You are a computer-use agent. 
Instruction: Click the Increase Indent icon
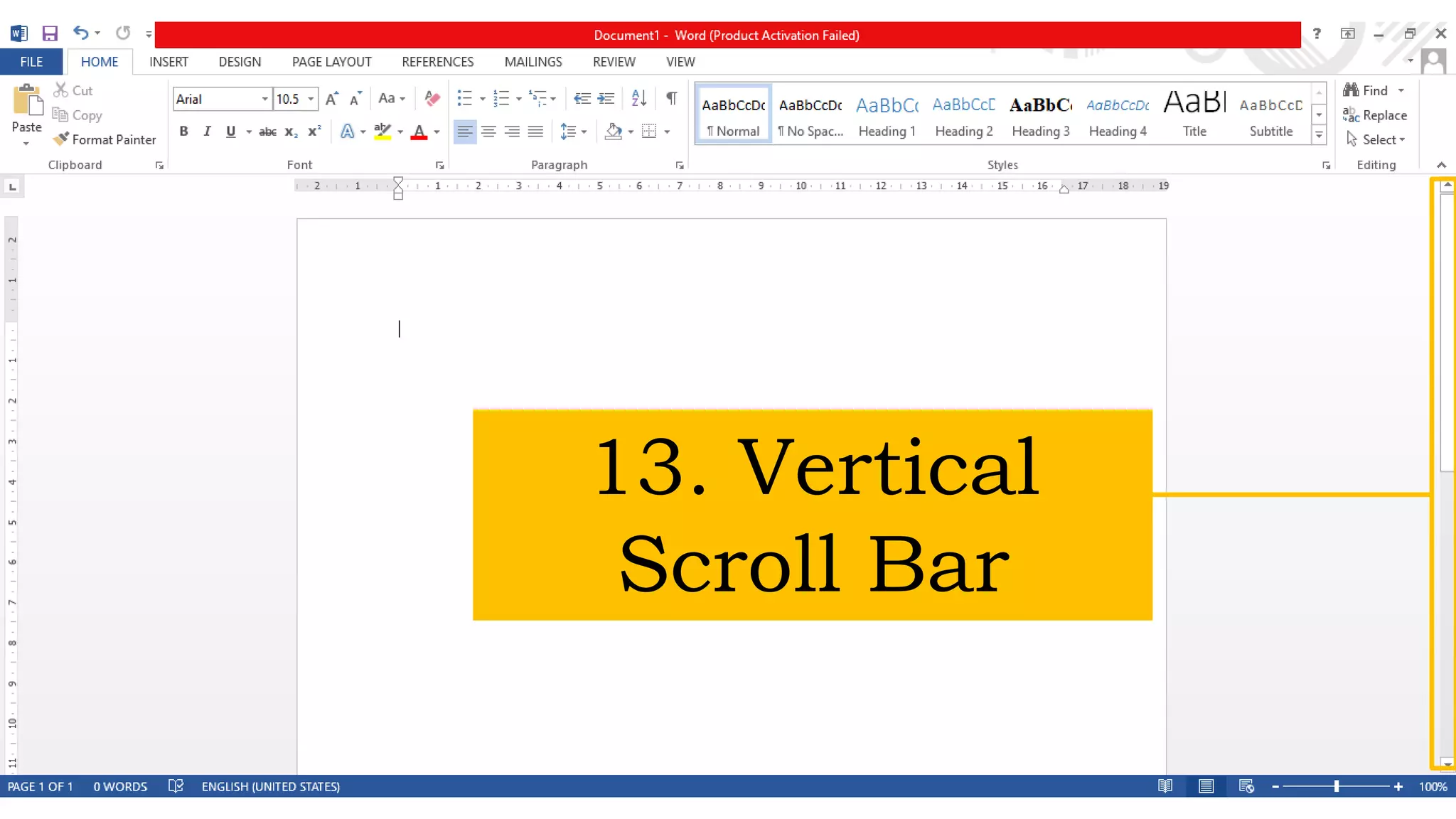(x=606, y=98)
